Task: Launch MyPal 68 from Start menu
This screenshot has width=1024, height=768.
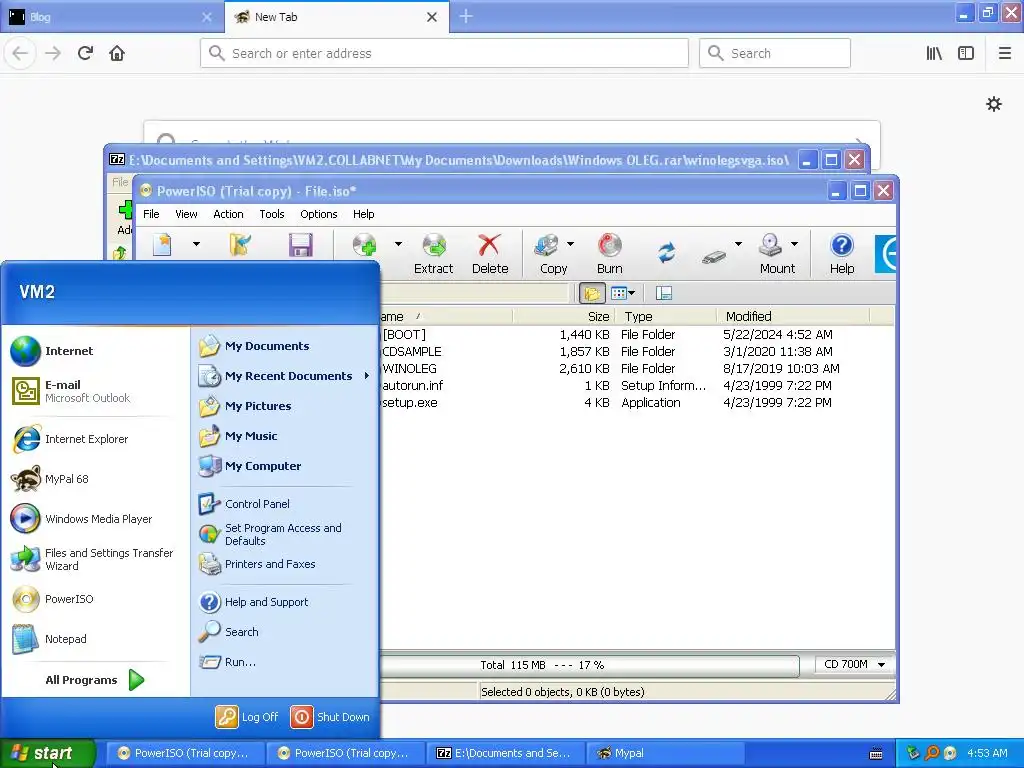Action: (x=96, y=479)
